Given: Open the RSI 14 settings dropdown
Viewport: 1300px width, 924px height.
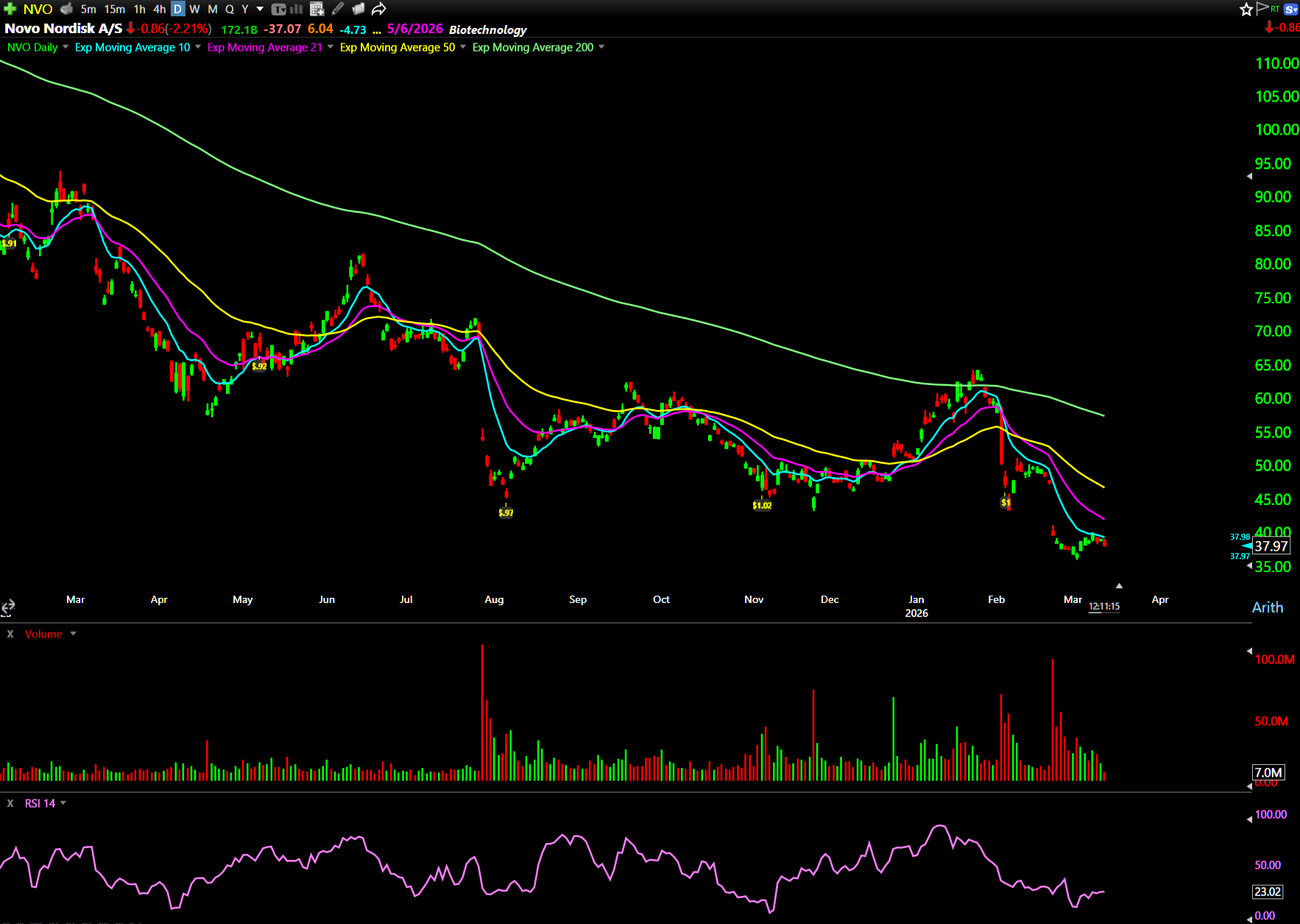Looking at the screenshot, I should coord(63,803).
